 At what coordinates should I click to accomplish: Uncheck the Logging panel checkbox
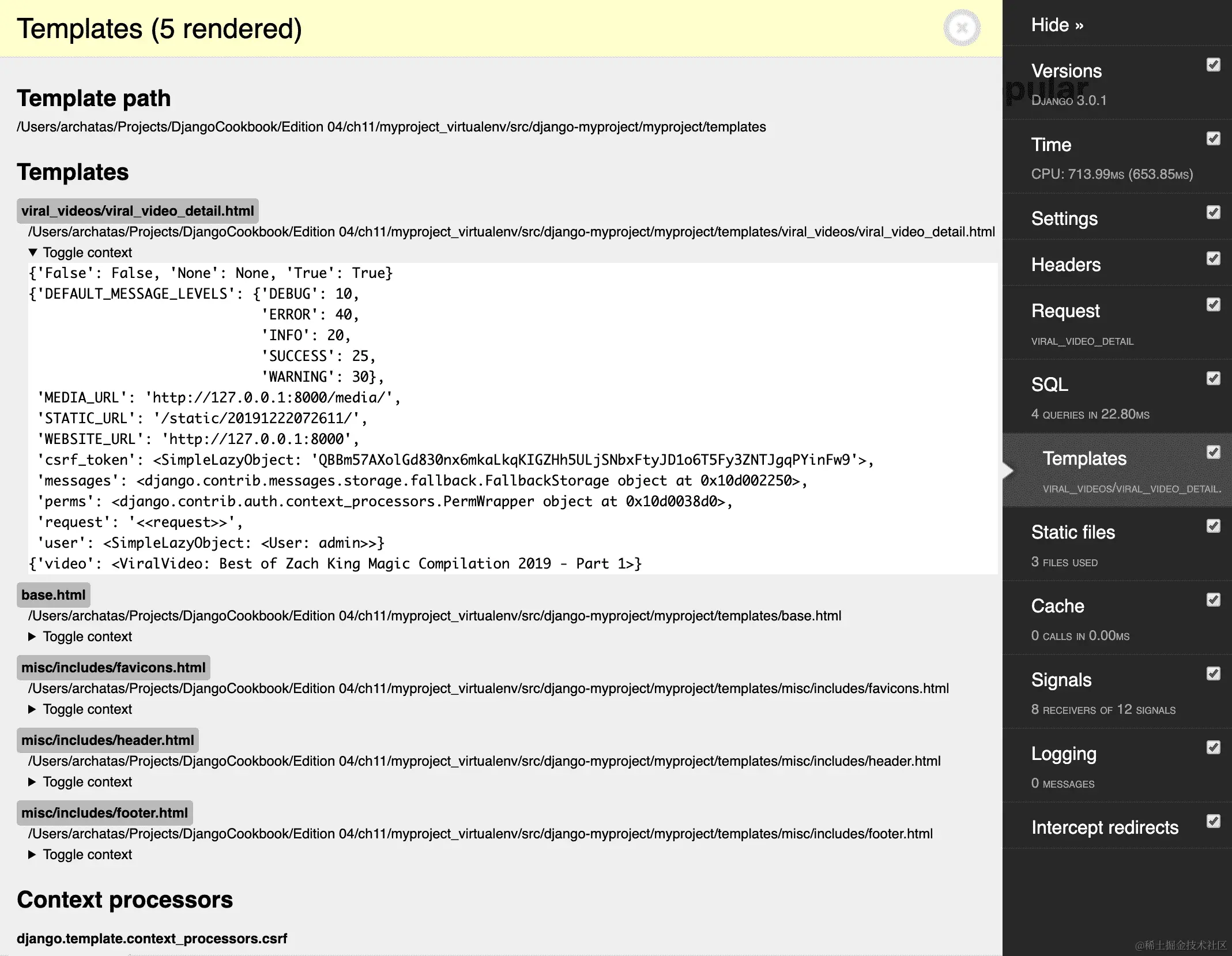tap(1213, 747)
